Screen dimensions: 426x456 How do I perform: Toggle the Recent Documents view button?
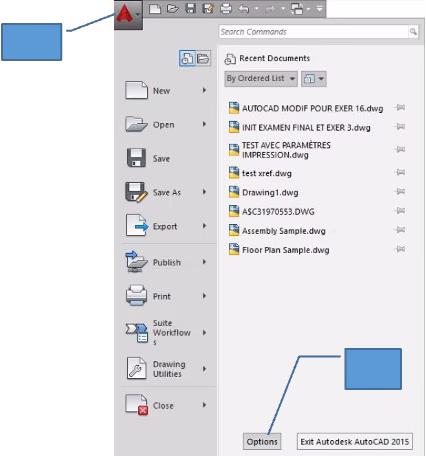tap(187, 59)
